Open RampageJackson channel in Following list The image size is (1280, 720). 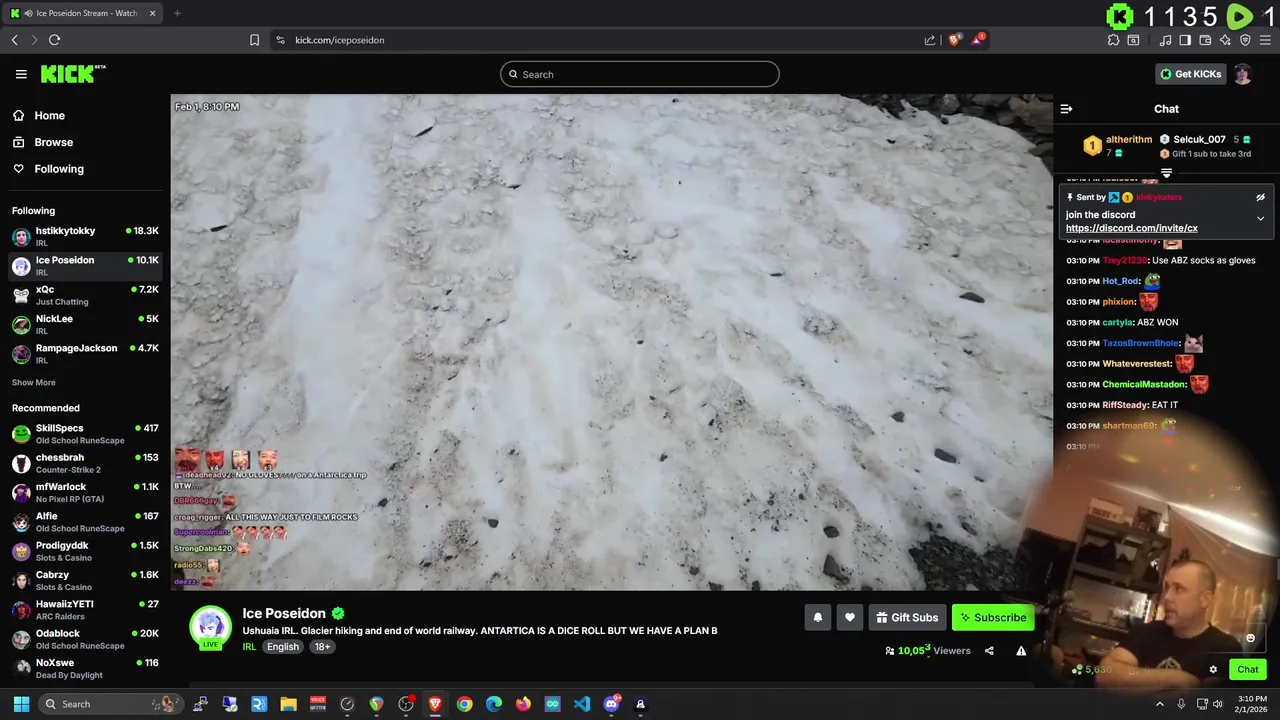pyautogui.click(x=85, y=353)
